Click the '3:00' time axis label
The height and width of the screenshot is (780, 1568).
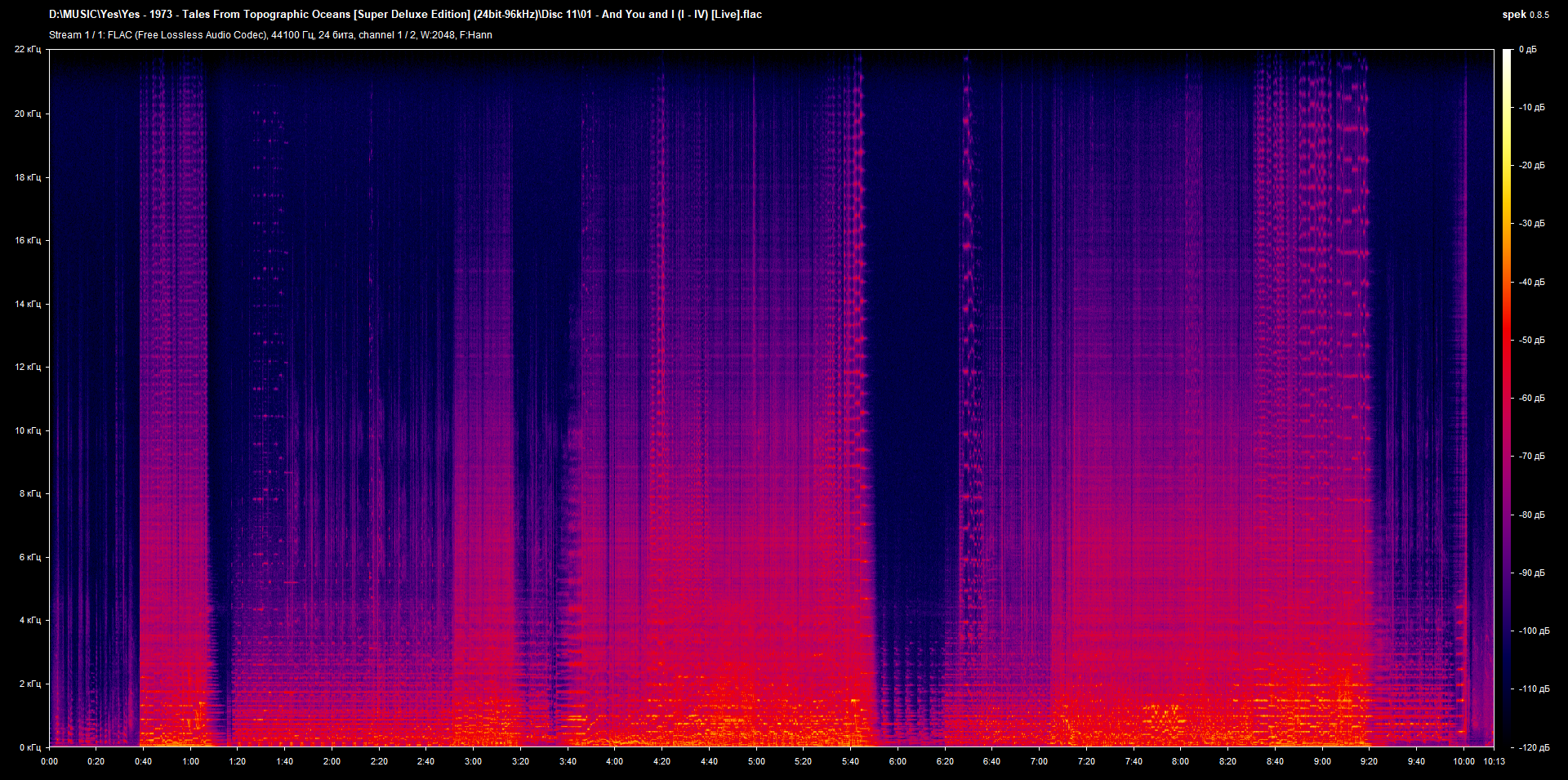[473, 761]
